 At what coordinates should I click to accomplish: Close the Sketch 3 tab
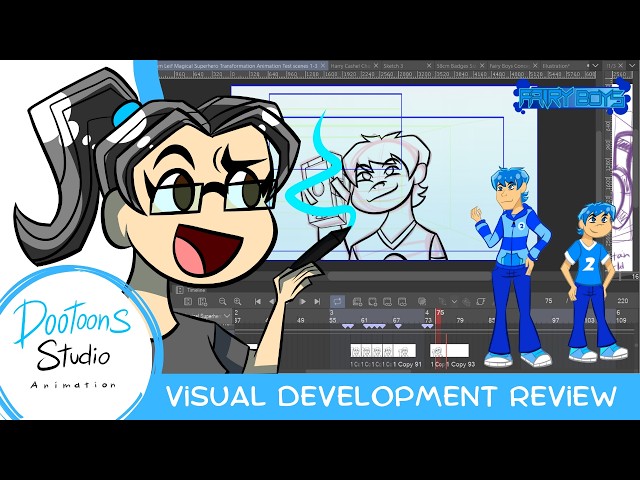pos(429,65)
